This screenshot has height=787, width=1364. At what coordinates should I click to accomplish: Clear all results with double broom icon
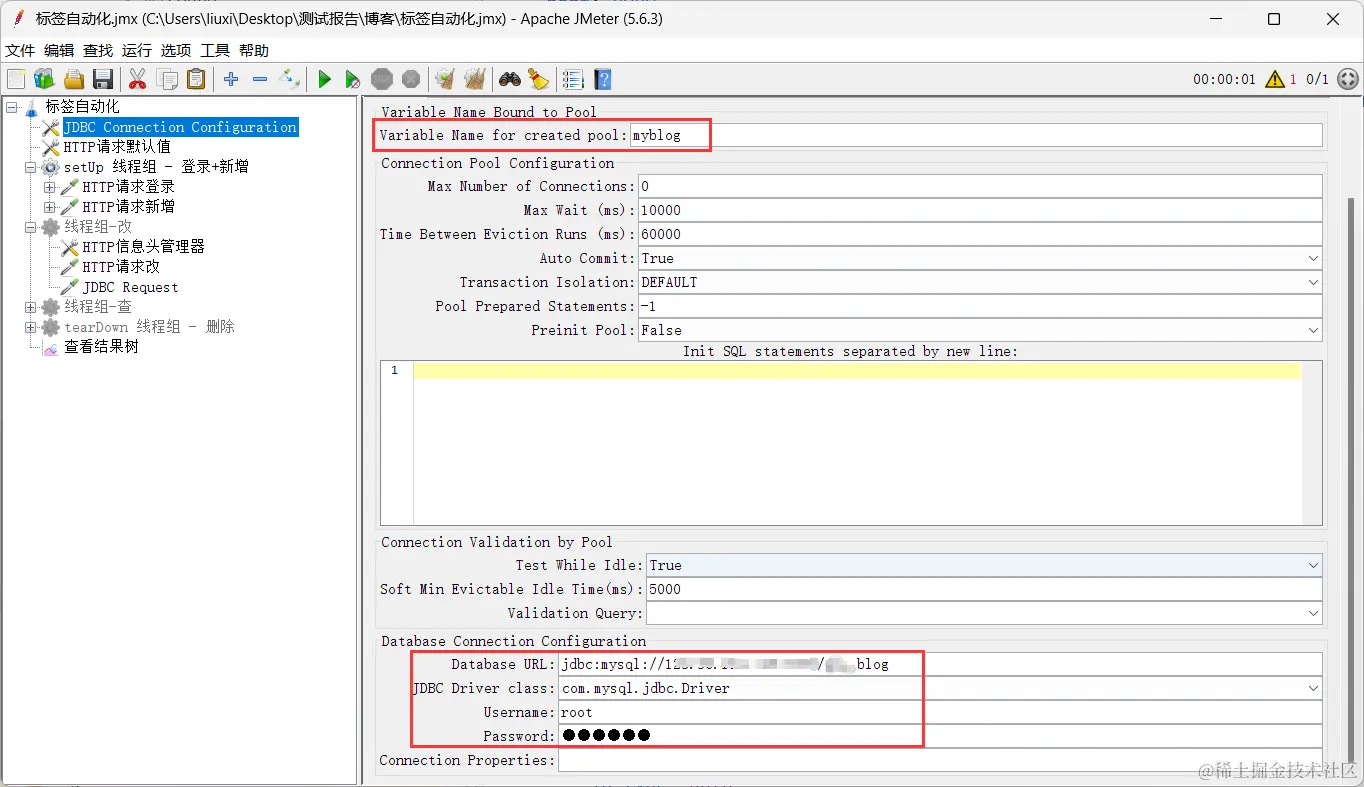coord(475,79)
